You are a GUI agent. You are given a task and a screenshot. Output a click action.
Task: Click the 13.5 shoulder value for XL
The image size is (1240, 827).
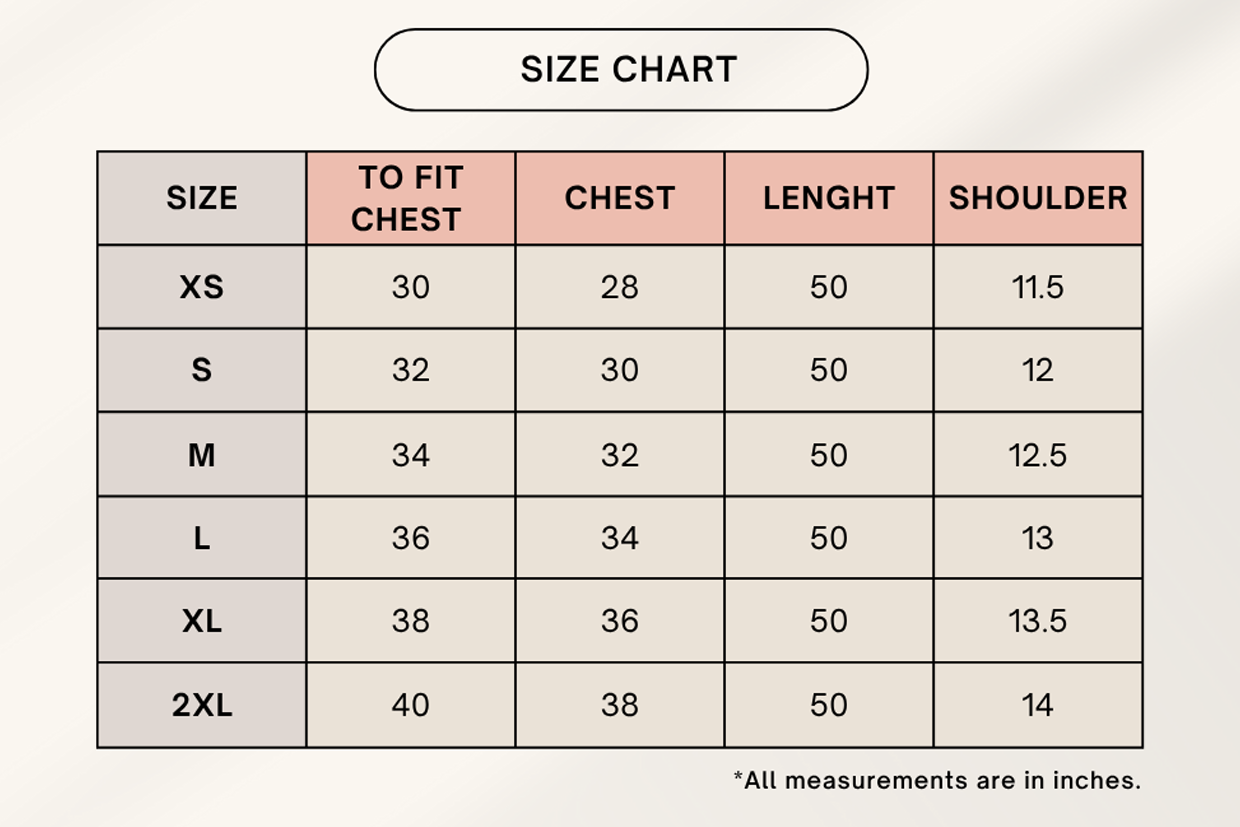1038,622
